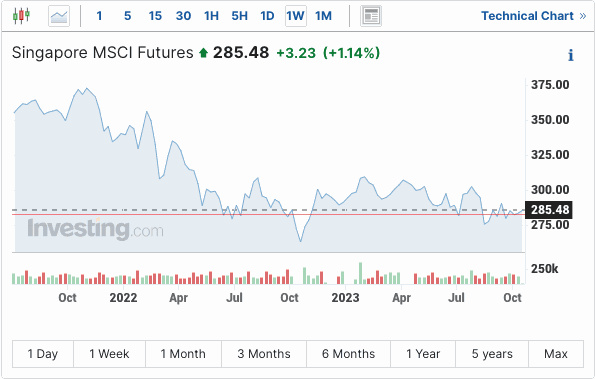Open the news overlay icon in toolbar
The image size is (595, 379).
(x=371, y=16)
